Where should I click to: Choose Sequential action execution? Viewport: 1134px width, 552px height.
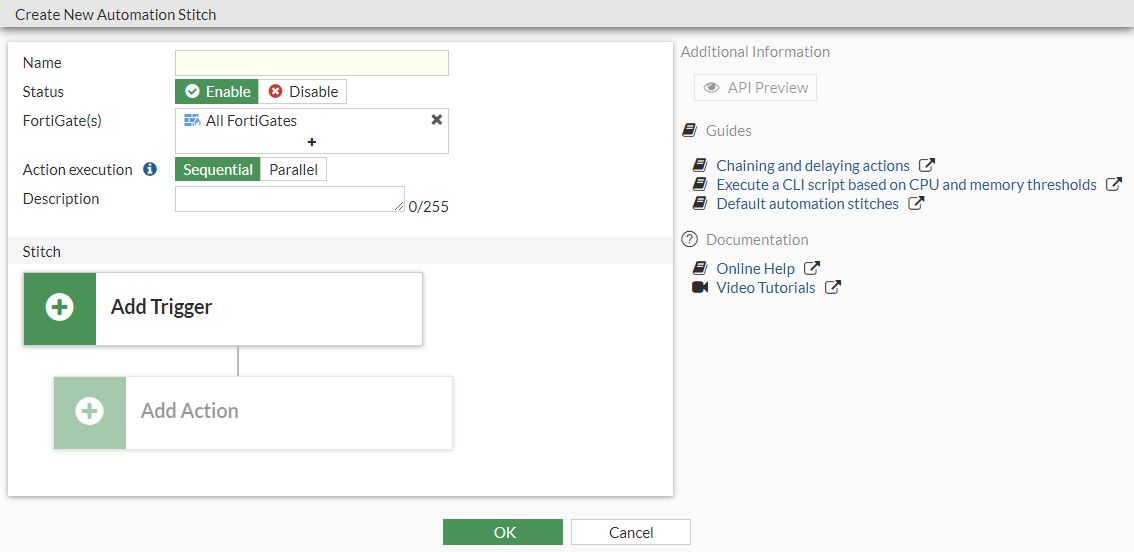(218, 170)
